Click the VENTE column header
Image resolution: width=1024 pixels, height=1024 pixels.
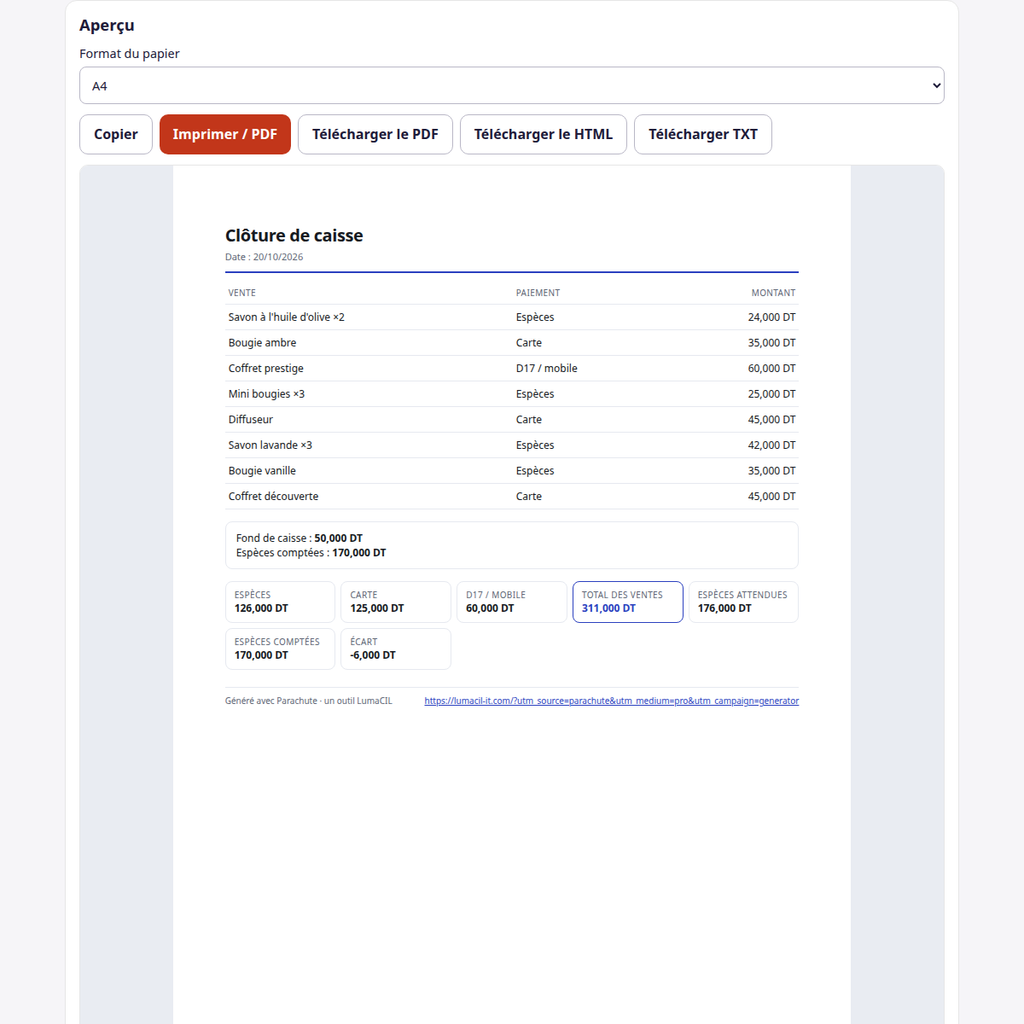click(x=242, y=293)
